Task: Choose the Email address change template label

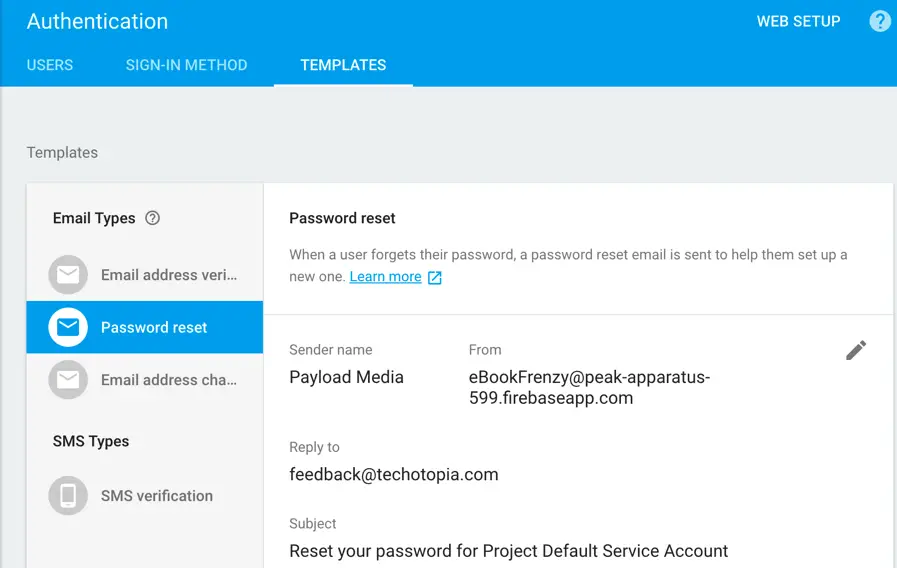Action: 169,380
